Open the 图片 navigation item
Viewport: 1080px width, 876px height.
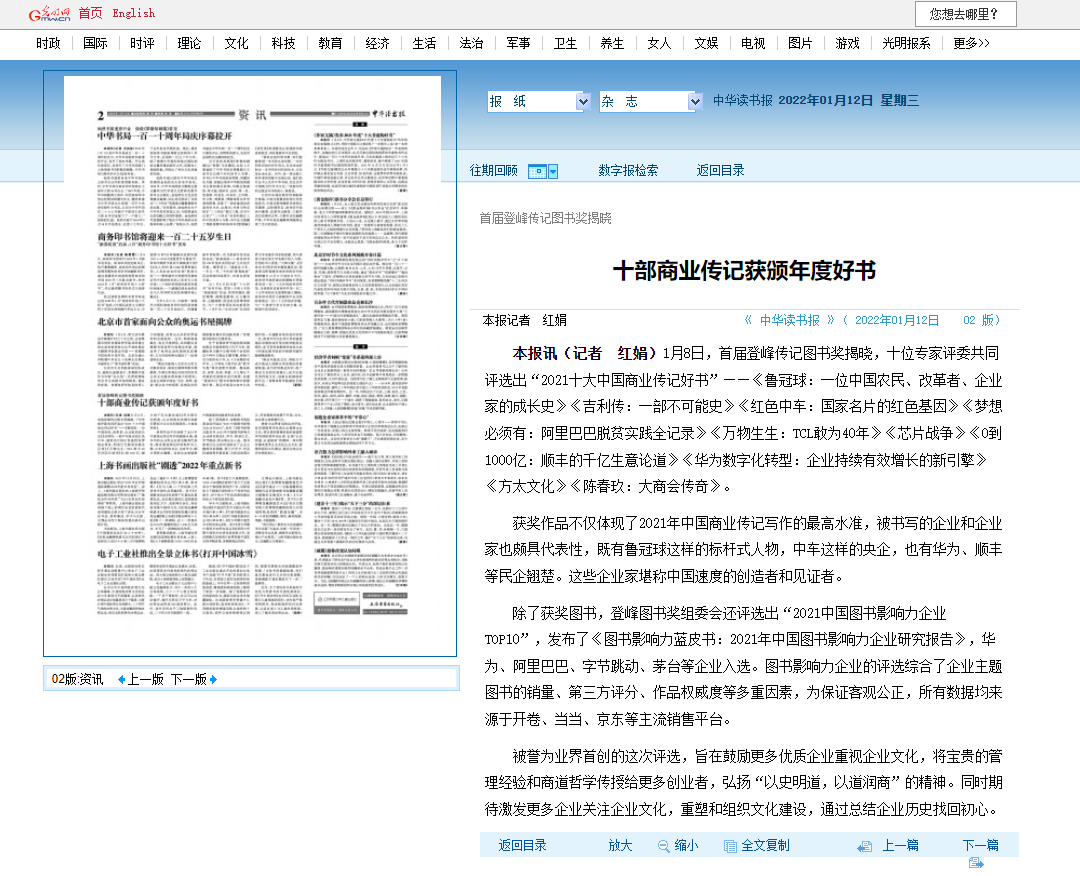click(800, 43)
